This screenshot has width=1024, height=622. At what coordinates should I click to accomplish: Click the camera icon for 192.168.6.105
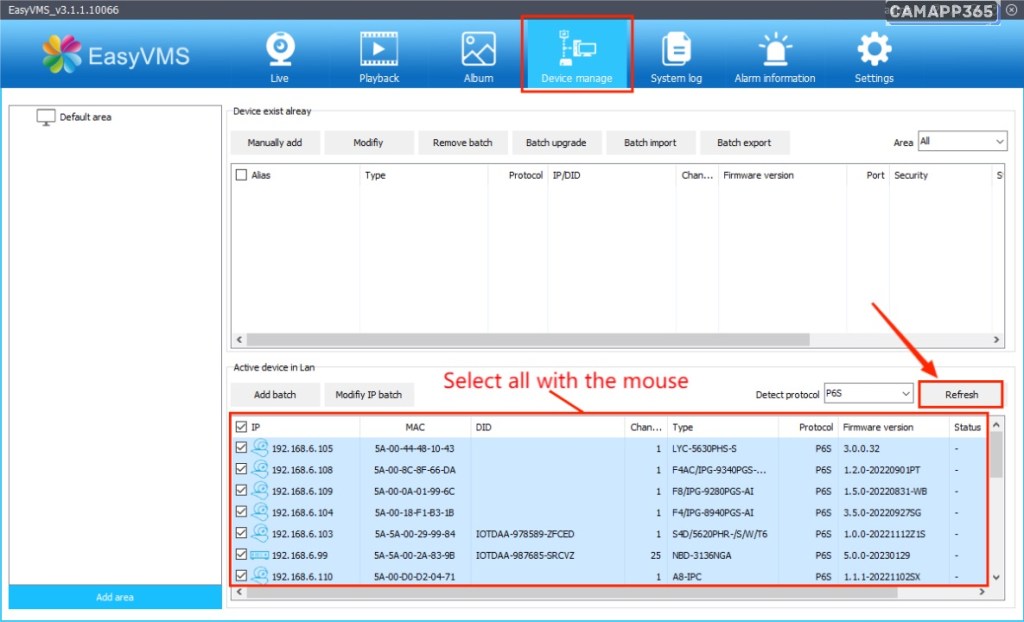click(x=259, y=448)
